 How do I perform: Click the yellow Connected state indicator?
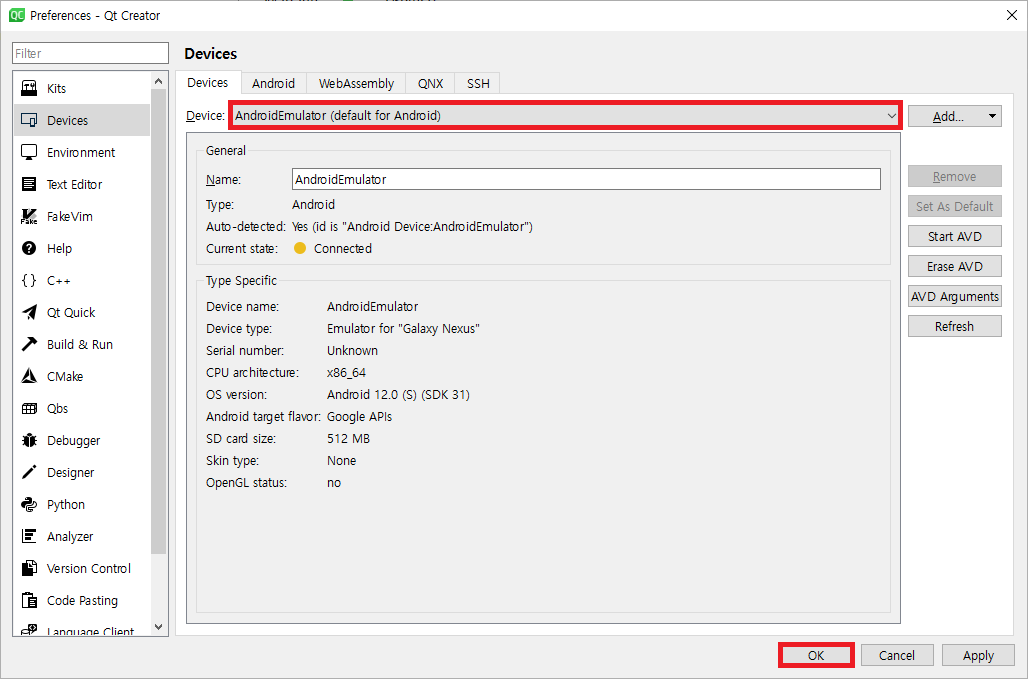[300, 248]
